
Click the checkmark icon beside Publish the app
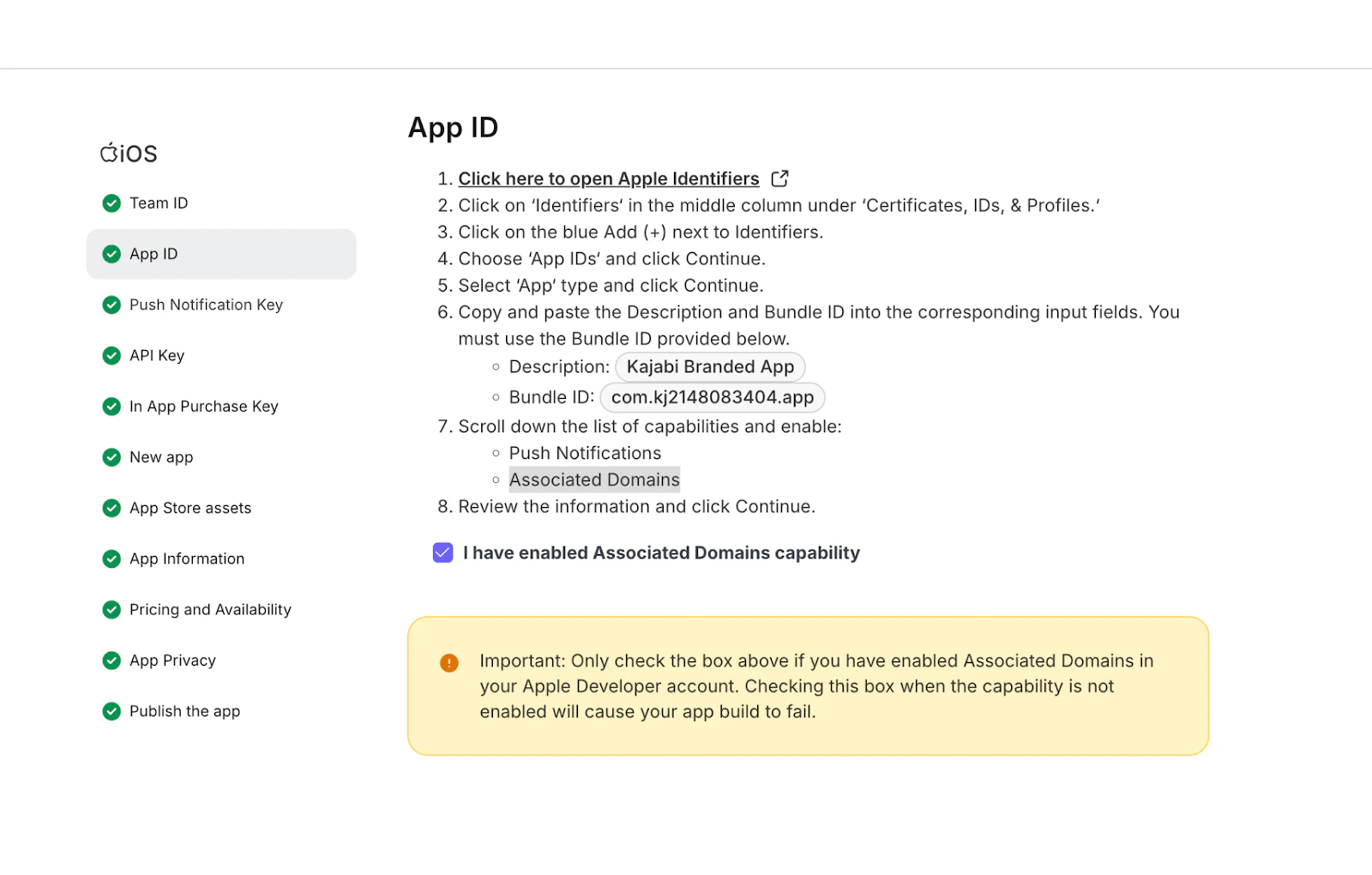(x=111, y=711)
